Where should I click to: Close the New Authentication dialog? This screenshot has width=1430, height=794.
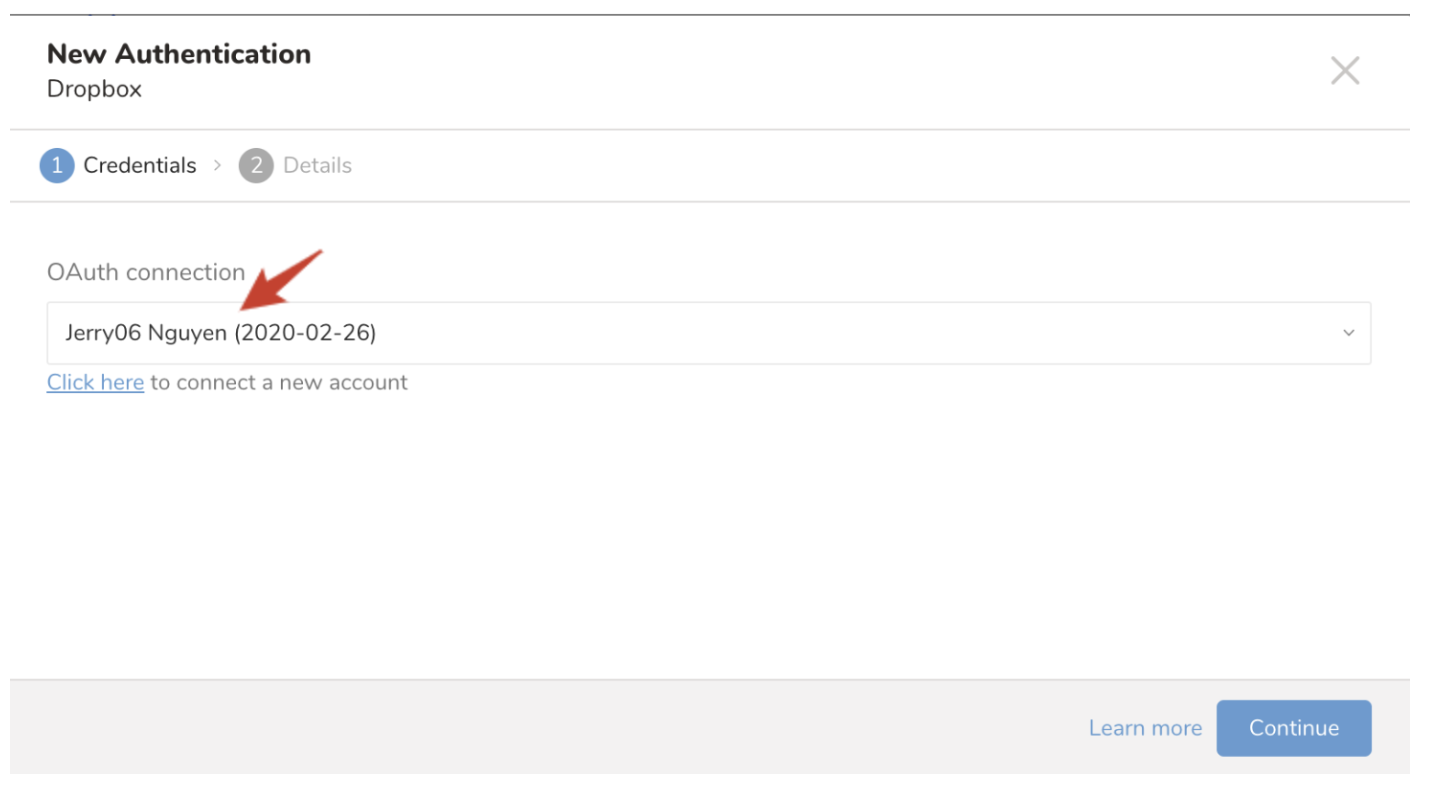coord(1344,71)
